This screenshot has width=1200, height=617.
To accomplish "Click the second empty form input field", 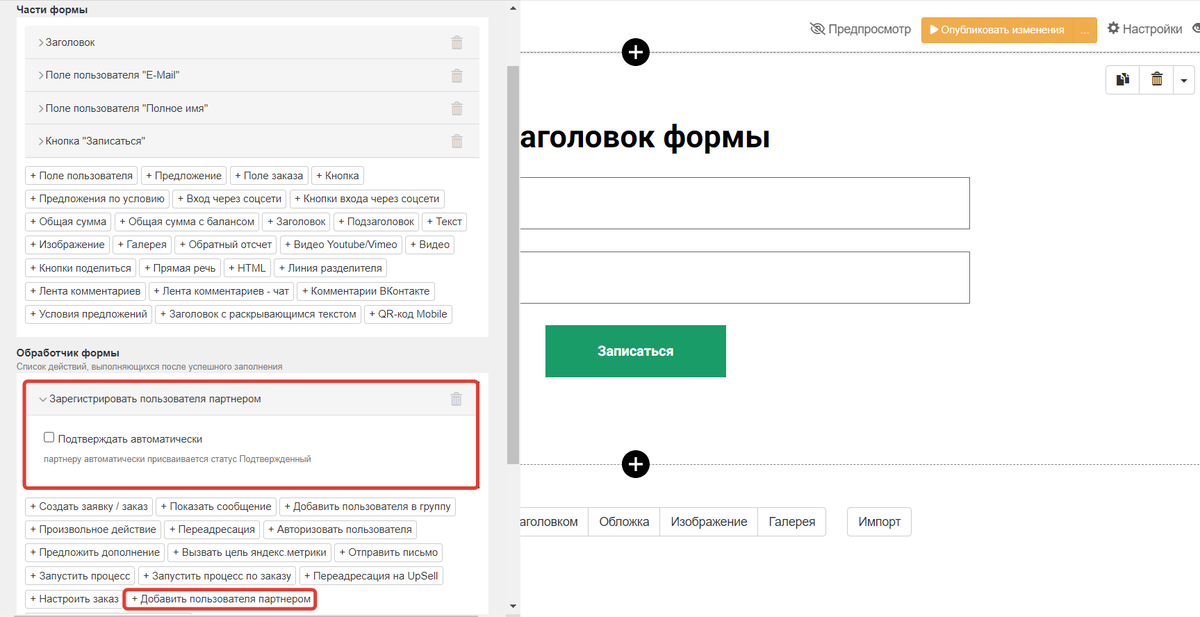I will click(744, 277).
